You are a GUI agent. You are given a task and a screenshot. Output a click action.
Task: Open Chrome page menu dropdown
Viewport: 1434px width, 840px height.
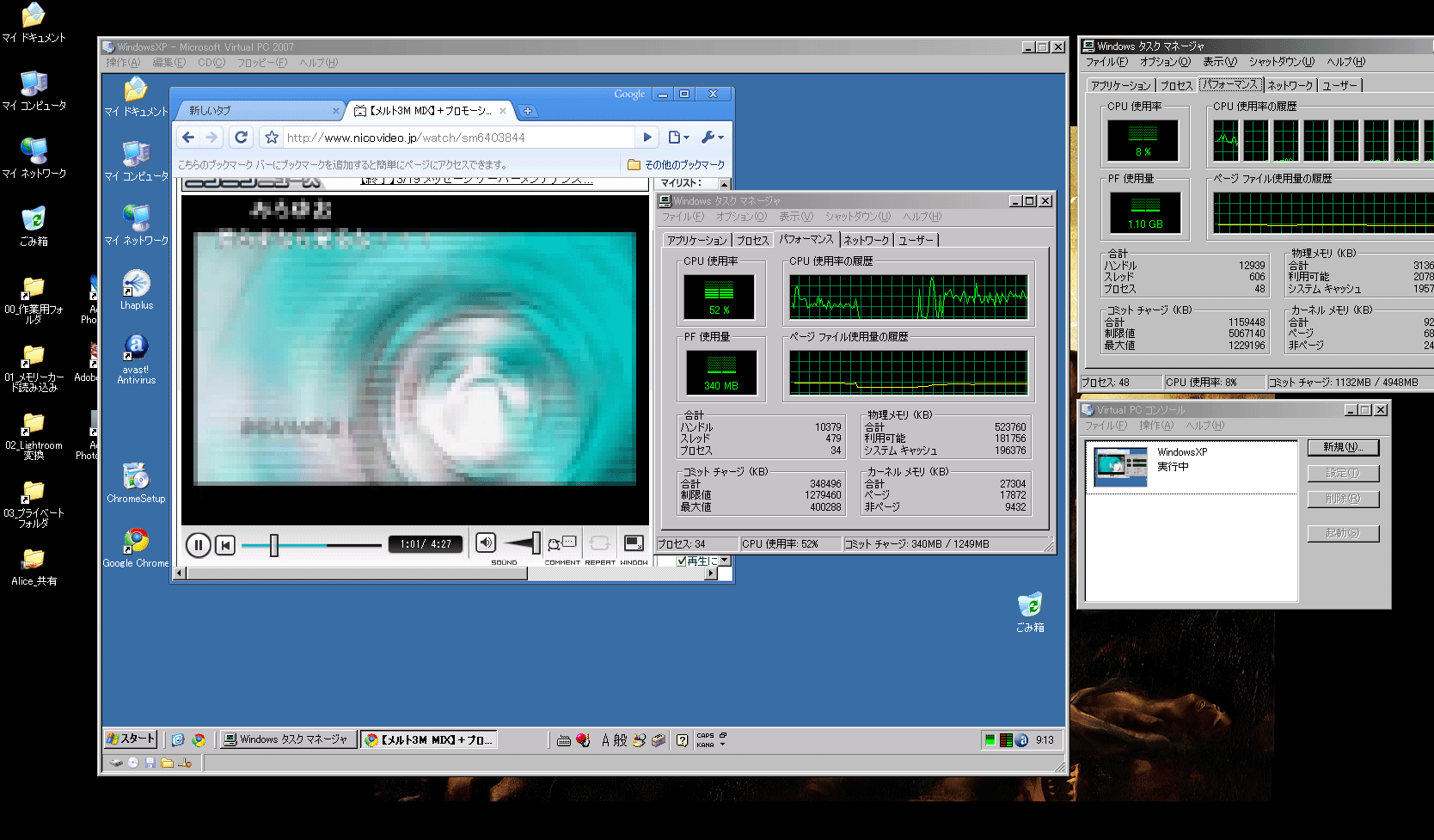(678, 137)
